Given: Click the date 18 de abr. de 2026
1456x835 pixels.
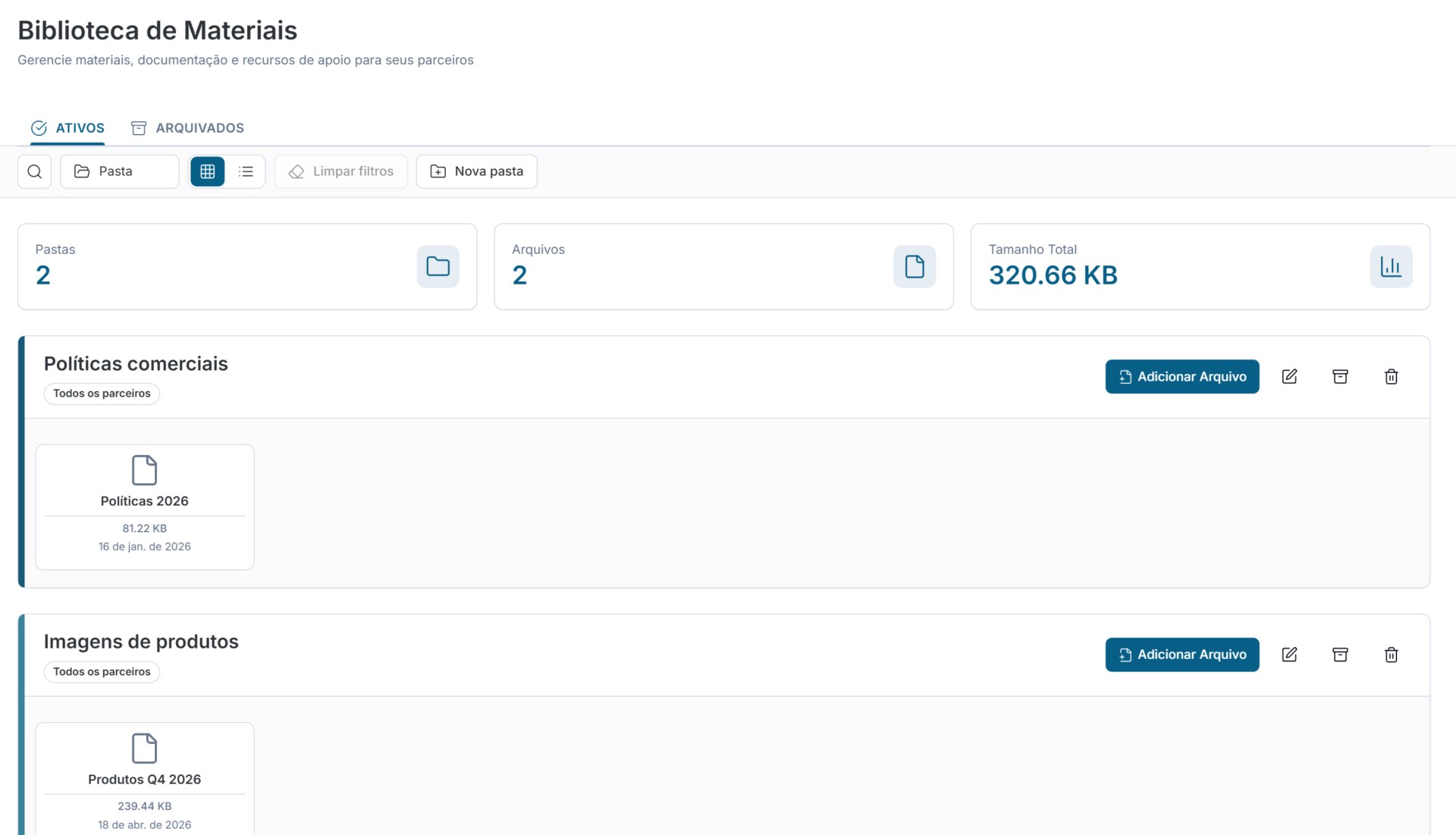Looking at the screenshot, I should [144, 825].
